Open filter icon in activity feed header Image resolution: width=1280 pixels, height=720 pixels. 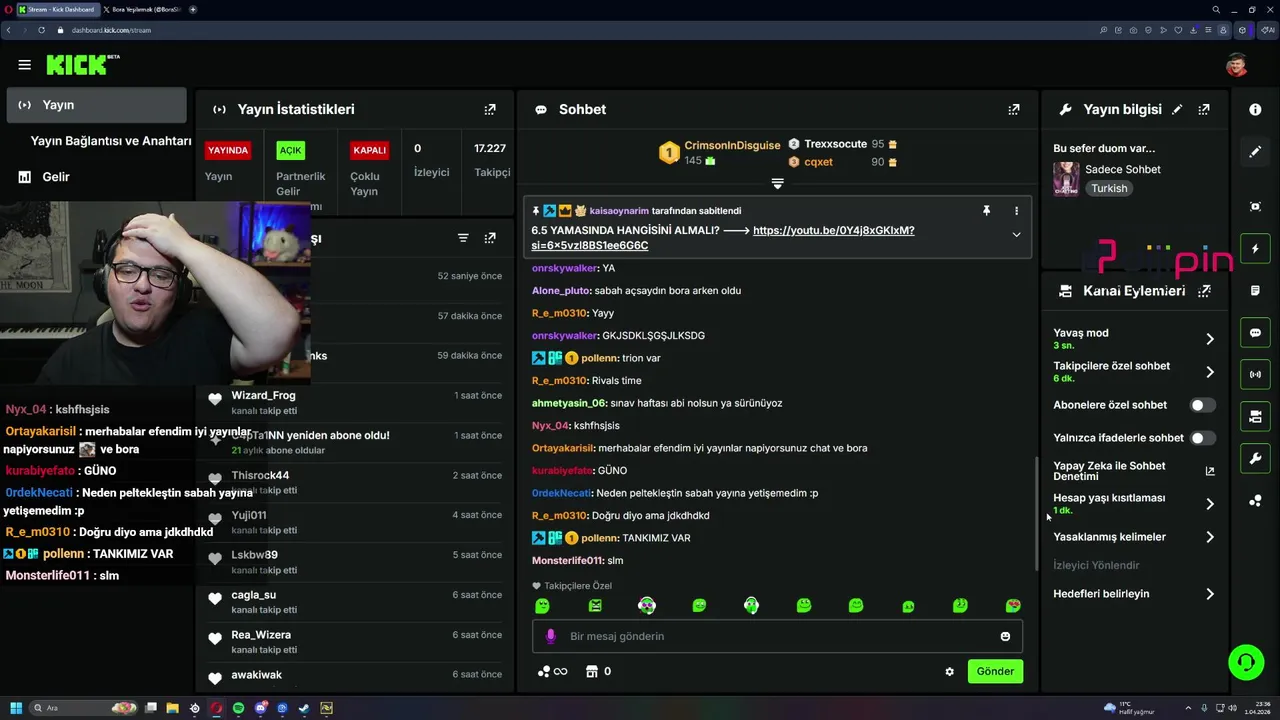[x=463, y=238]
